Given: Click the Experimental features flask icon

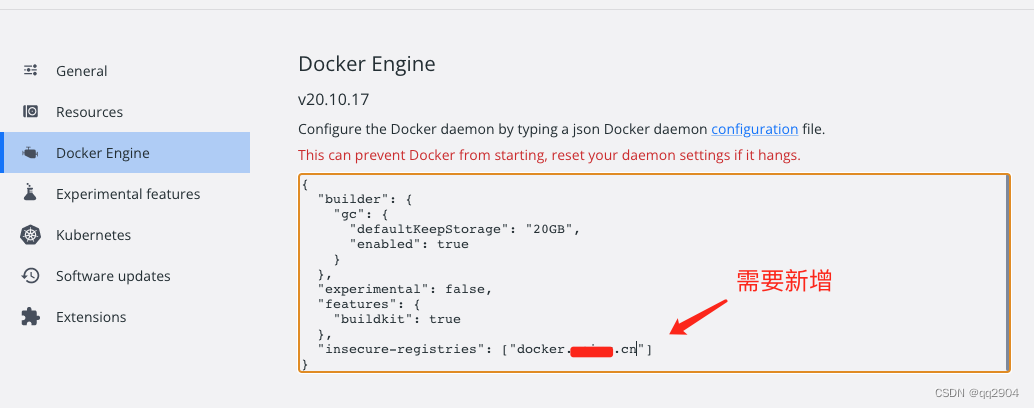Looking at the screenshot, I should 30,193.
